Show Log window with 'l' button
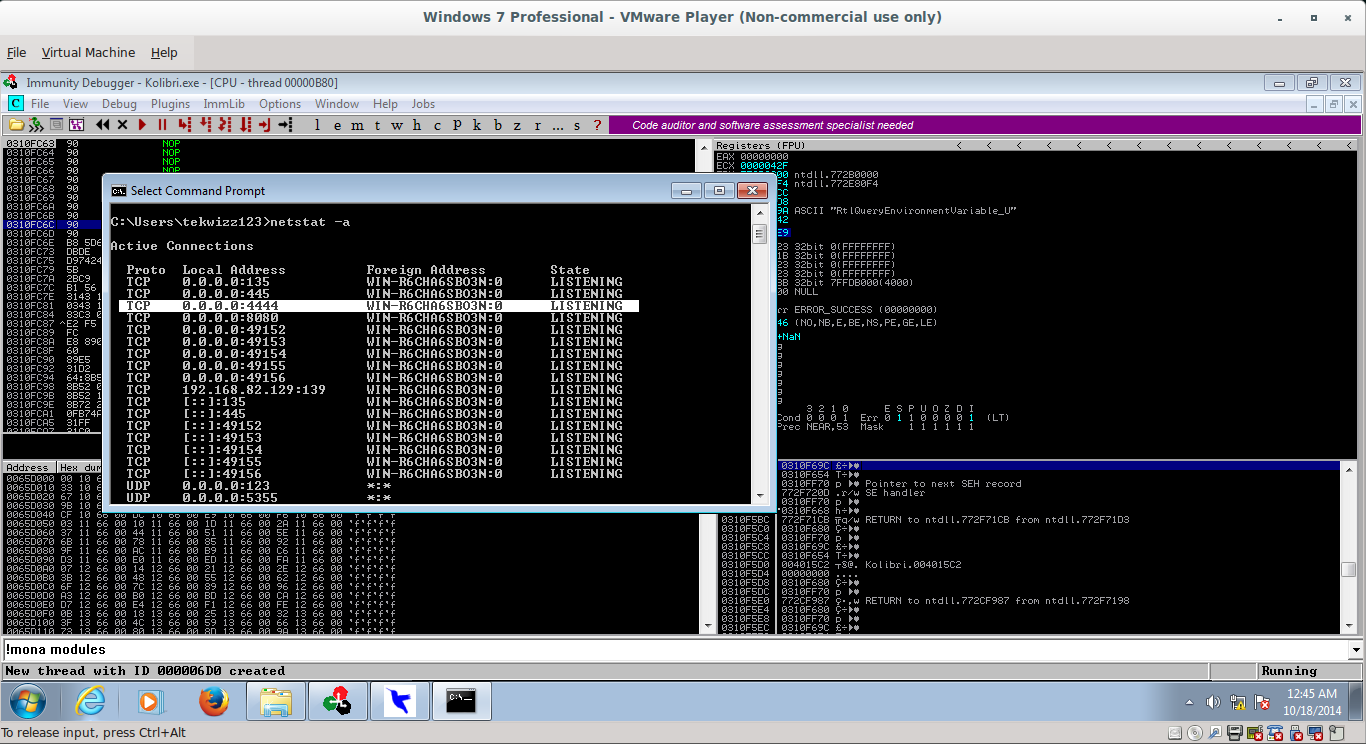The width and height of the screenshot is (1366, 744). click(x=318, y=125)
